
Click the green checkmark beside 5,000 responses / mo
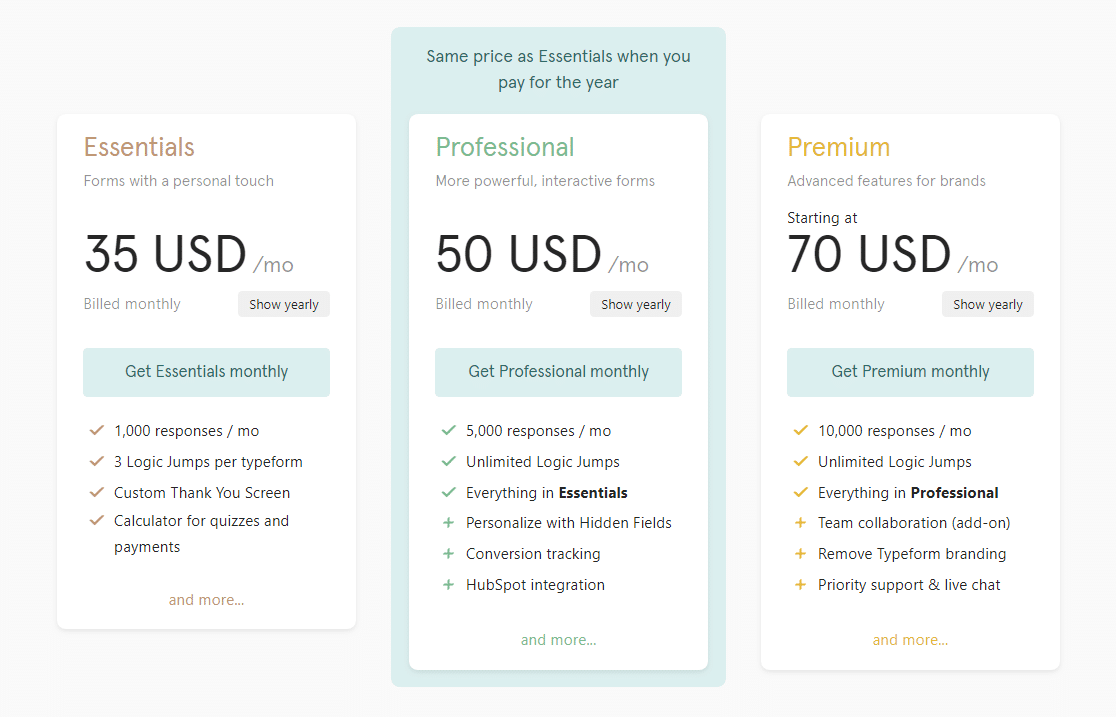click(449, 431)
